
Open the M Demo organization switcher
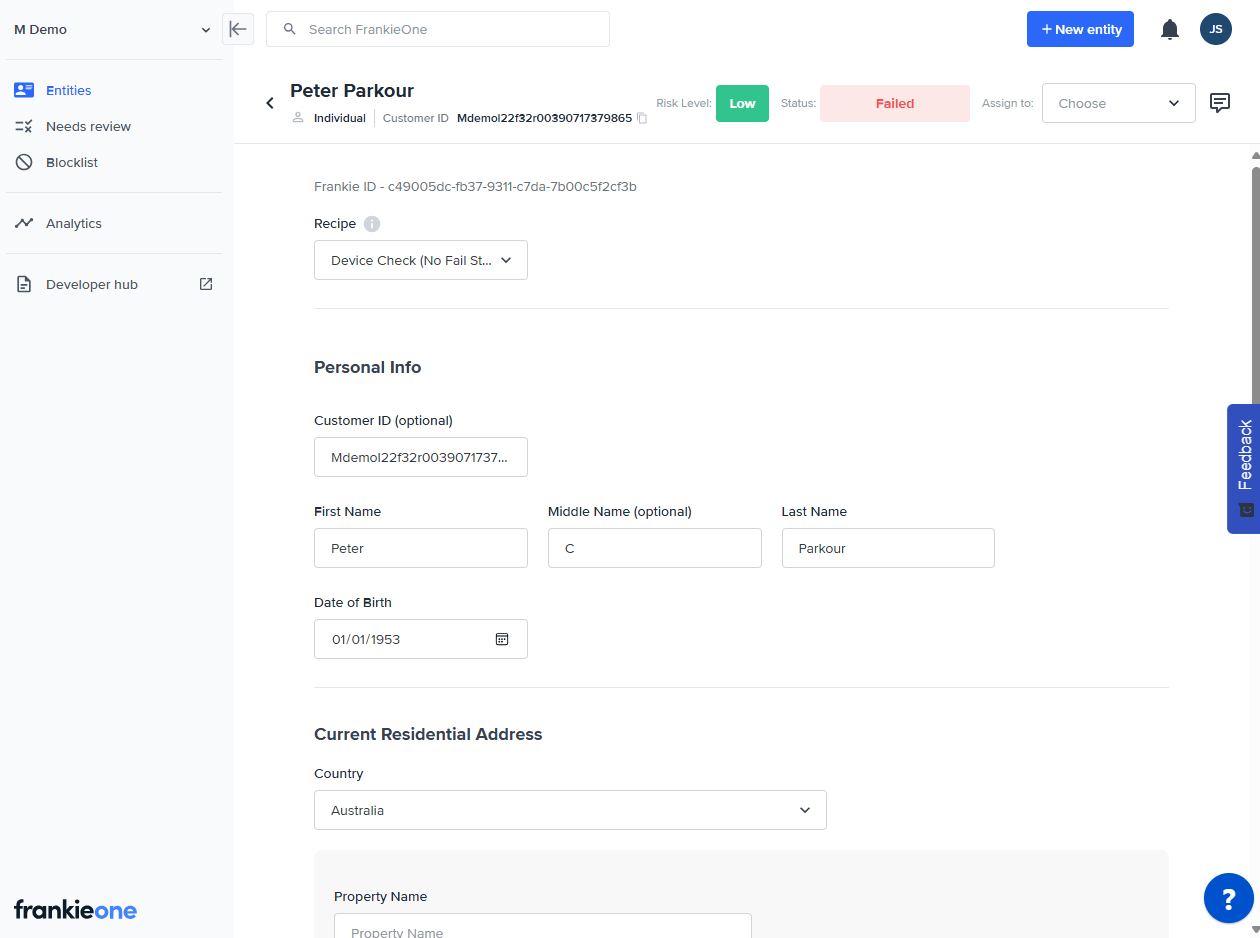(110, 29)
